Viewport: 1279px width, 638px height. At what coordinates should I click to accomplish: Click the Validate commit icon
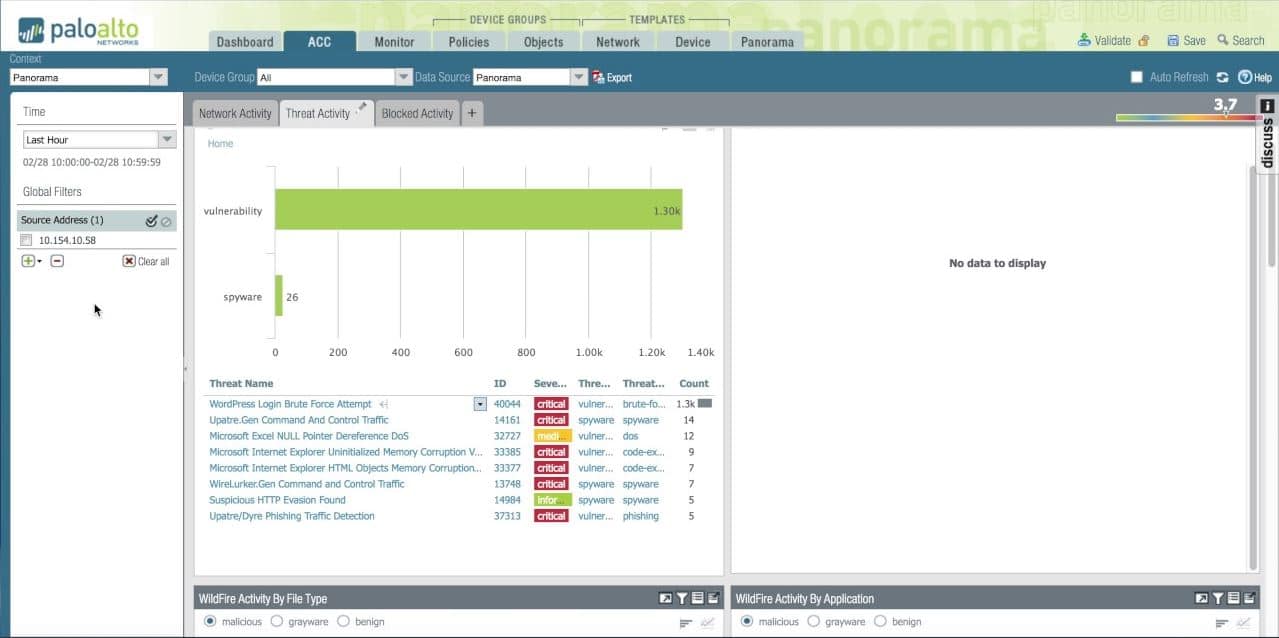(1085, 41)
